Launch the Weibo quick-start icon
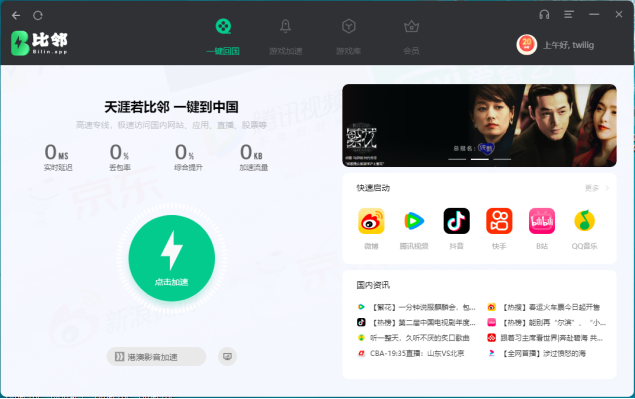635x399 pixels. (x=371, y=221)
